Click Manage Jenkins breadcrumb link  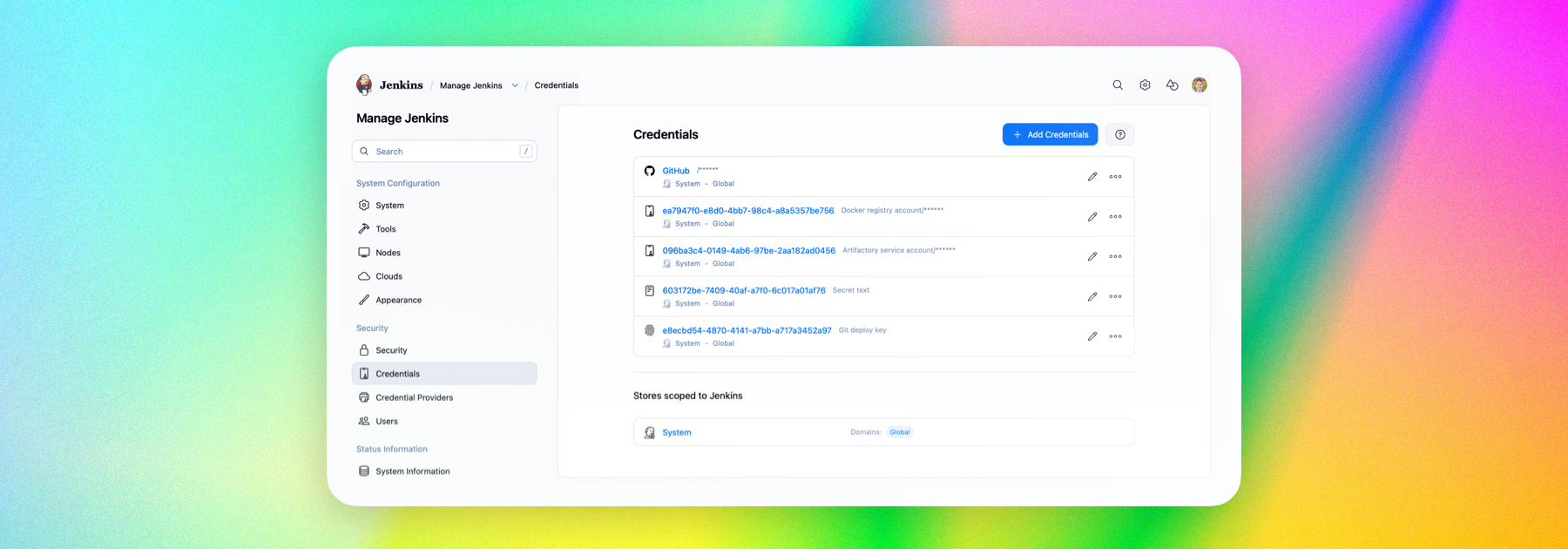click(x=470, y=85)
